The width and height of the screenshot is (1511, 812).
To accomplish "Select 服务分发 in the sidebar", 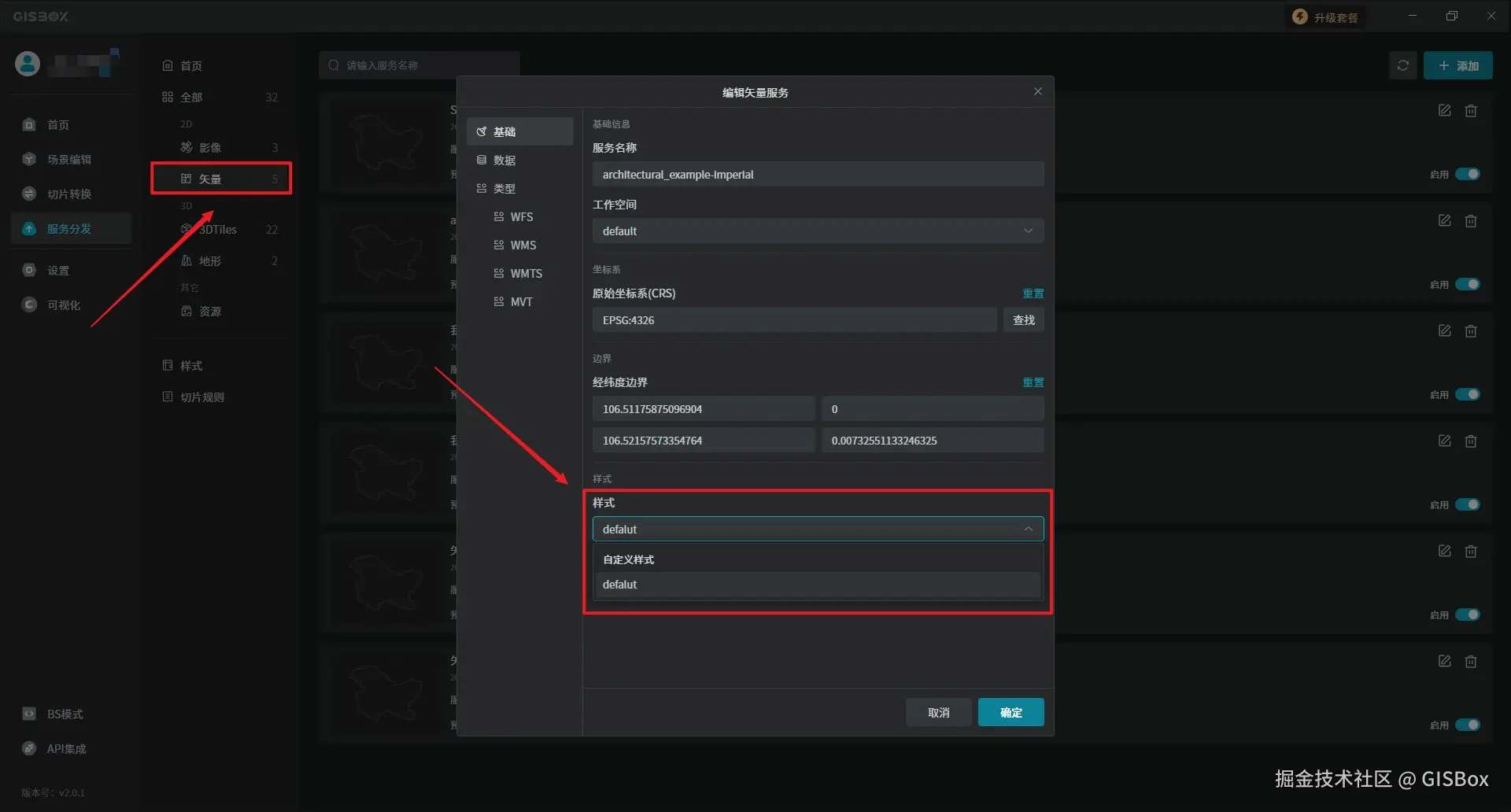I will (71, 228).
